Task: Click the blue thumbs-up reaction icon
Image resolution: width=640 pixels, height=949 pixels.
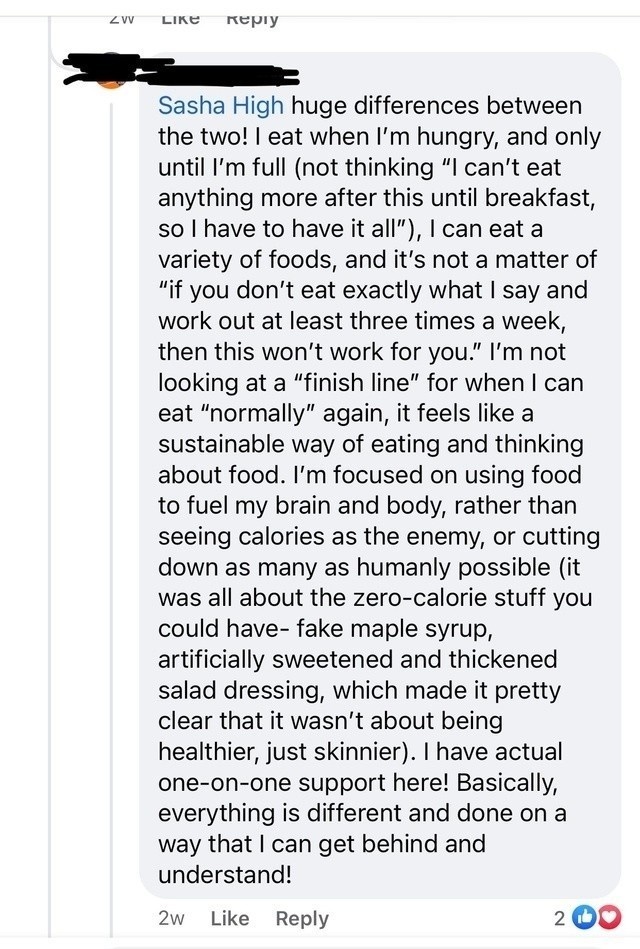Action: [x=585, y=917]
